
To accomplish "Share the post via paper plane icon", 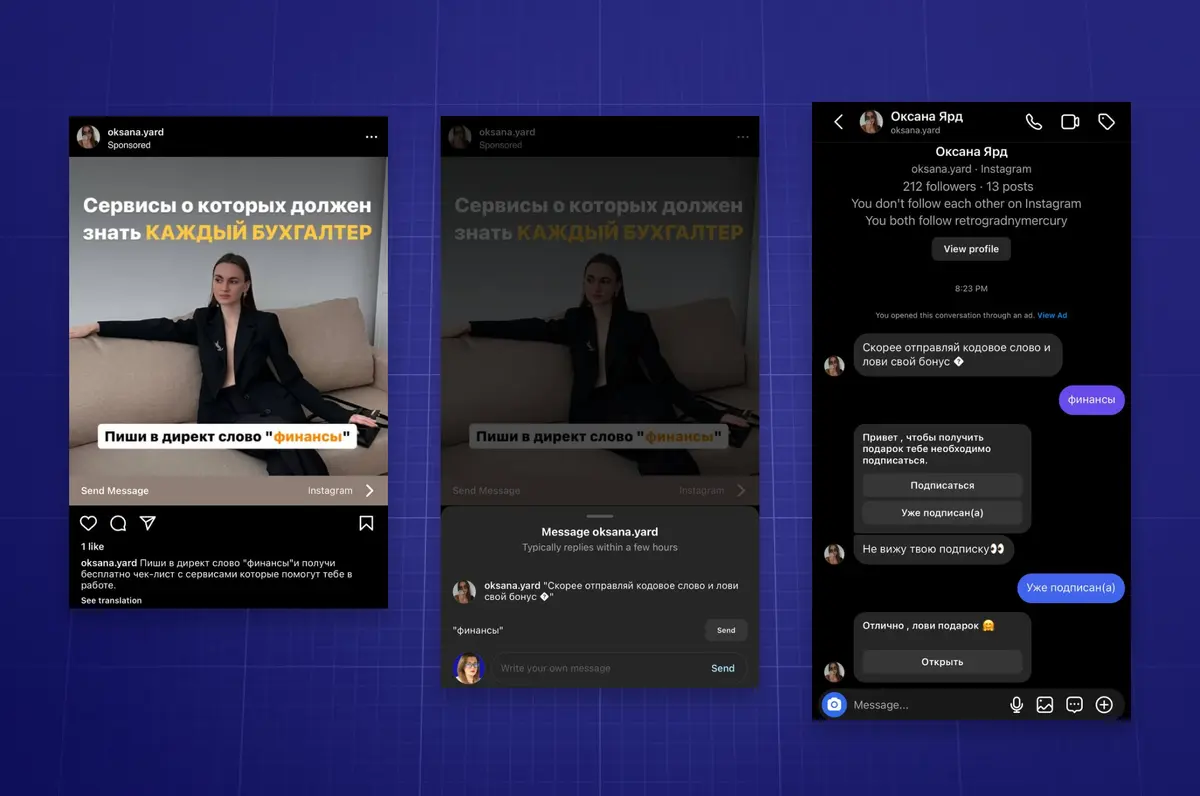I will click(147, 523).
